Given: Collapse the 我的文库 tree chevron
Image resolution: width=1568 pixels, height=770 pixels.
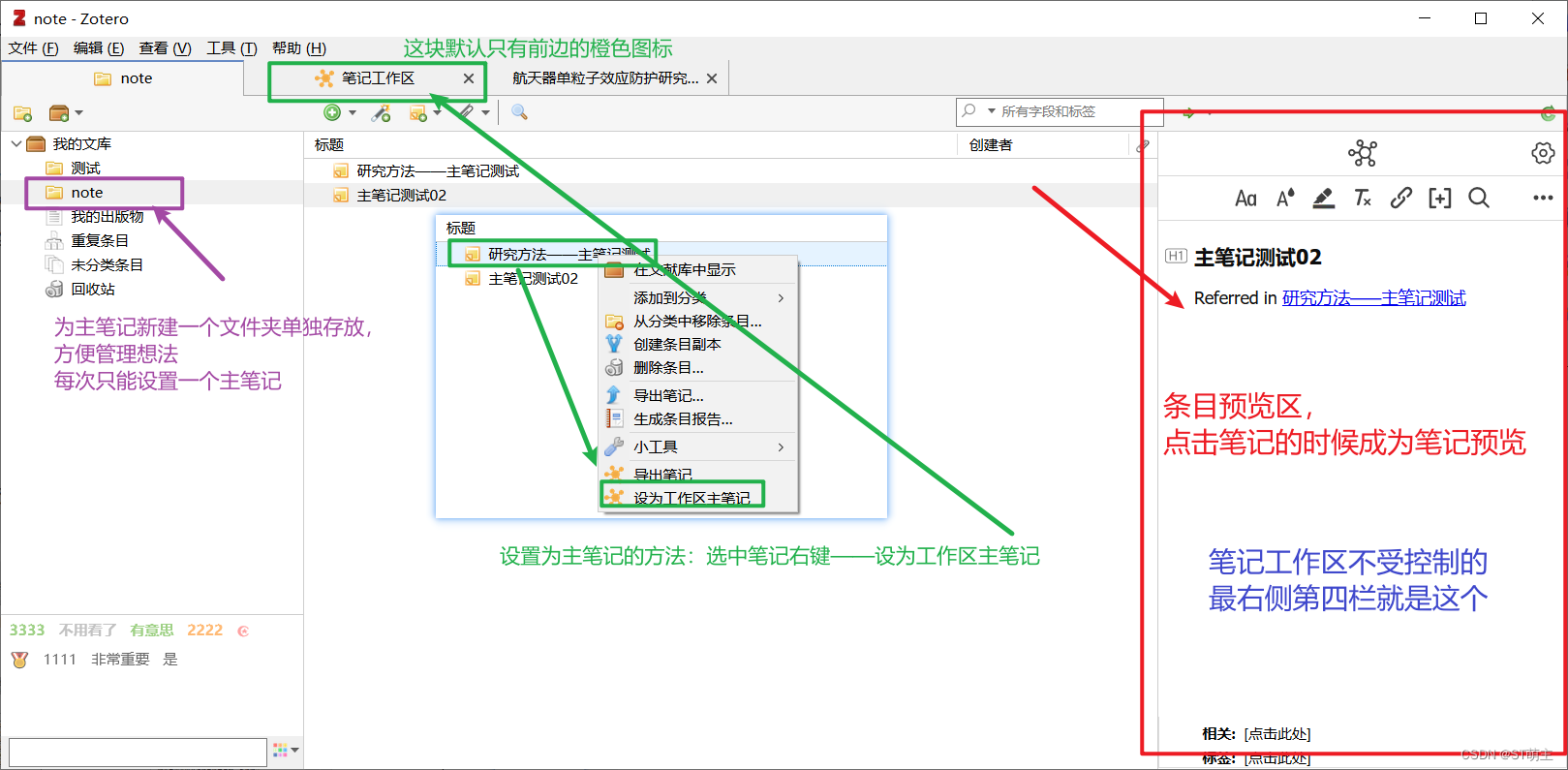Looking at the screenshot, I should pyautogui.click(x=15, y=144).
